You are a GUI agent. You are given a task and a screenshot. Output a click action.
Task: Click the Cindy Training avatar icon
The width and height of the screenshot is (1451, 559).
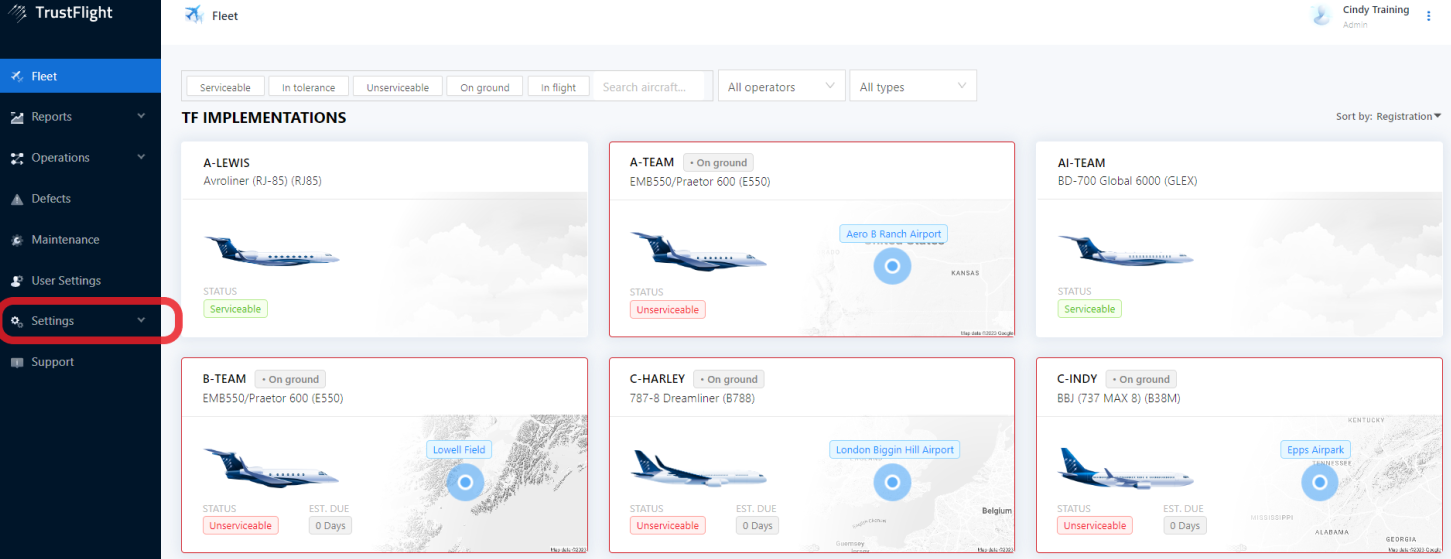(1321, 15)
